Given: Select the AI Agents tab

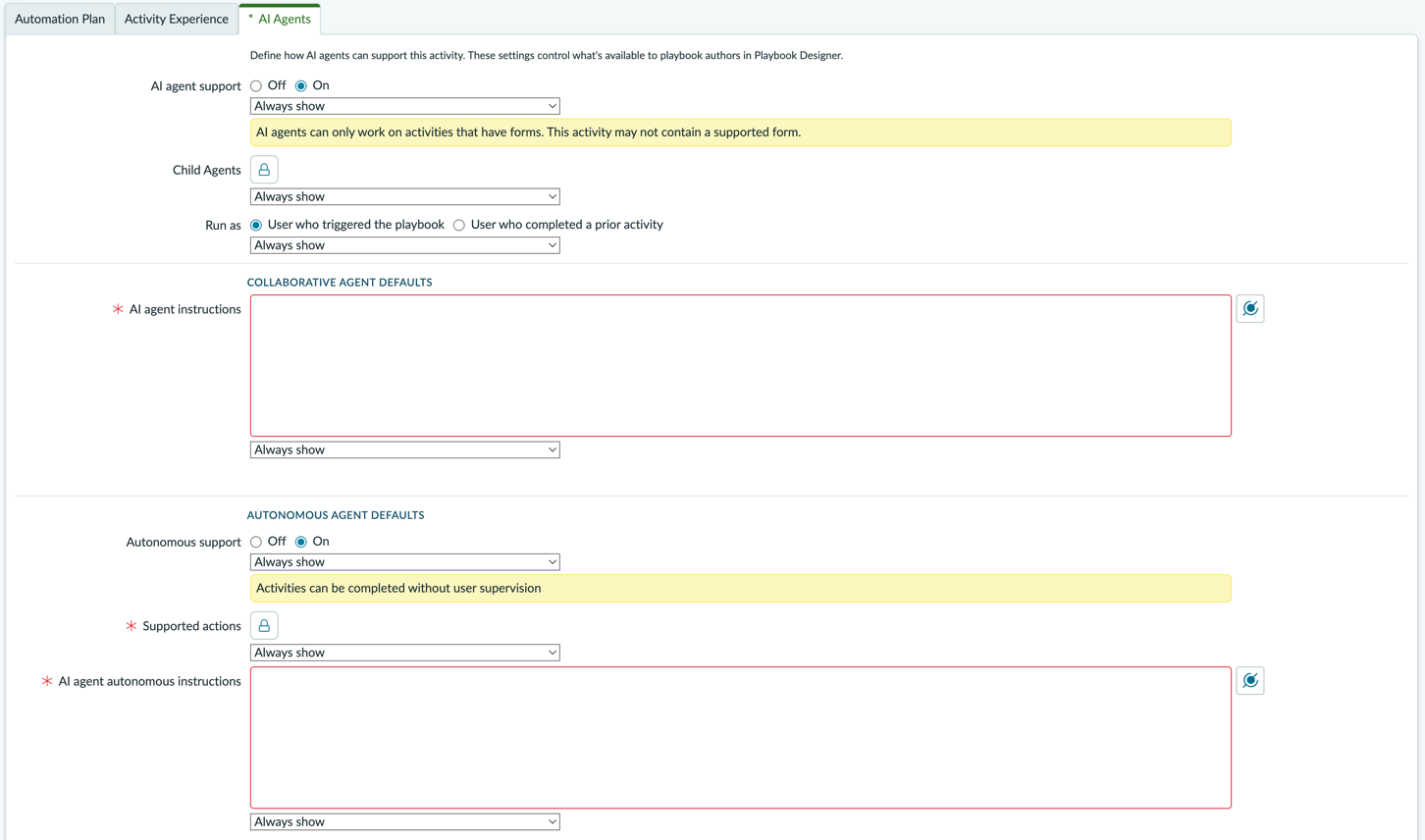Looking at the screenshot, I should click(x=280, y=19).
